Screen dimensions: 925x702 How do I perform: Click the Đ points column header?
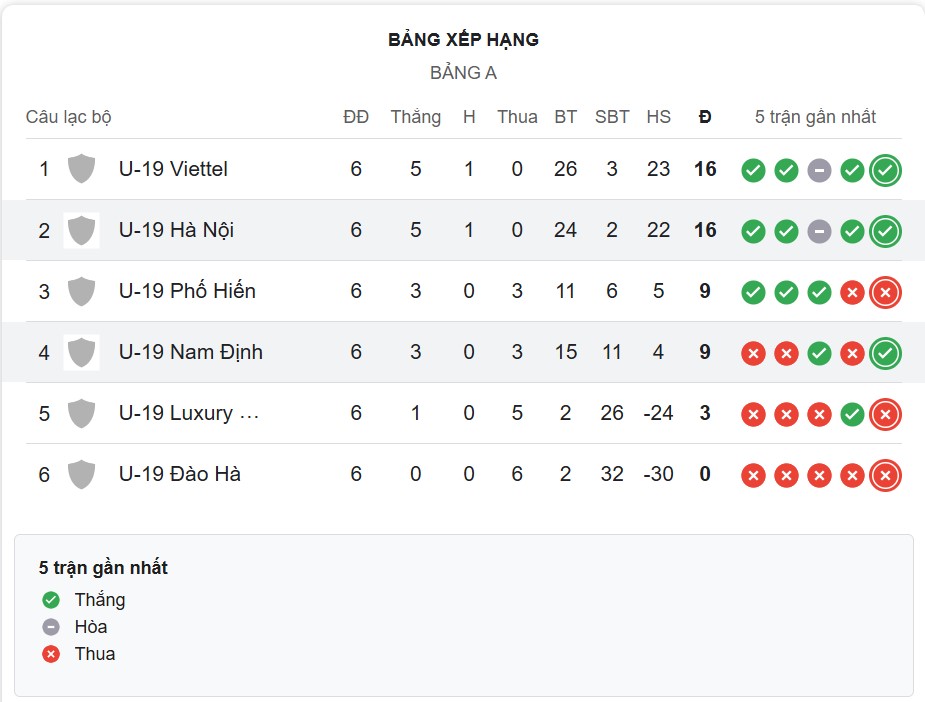point(705,117)
